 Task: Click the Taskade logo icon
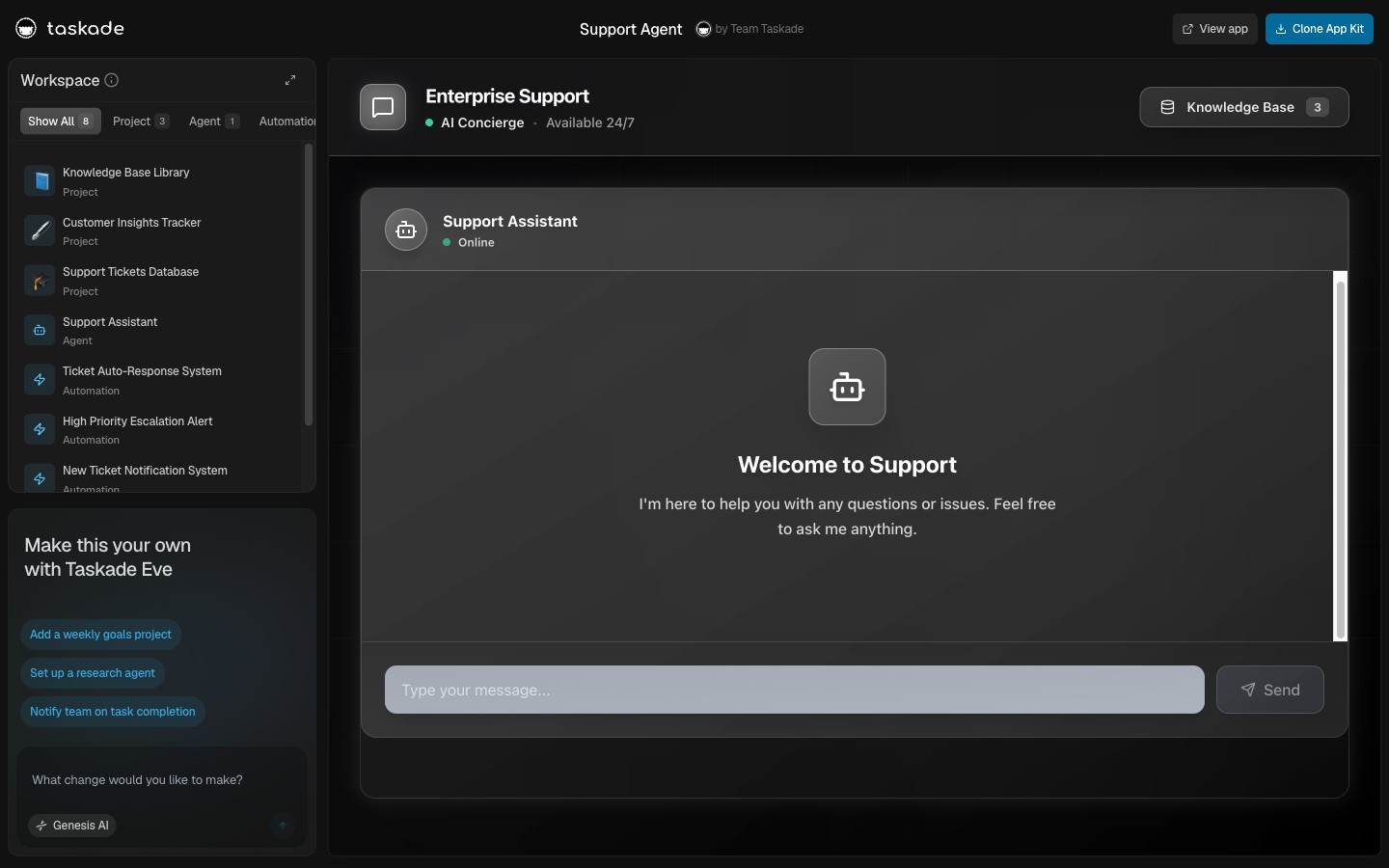26,29
